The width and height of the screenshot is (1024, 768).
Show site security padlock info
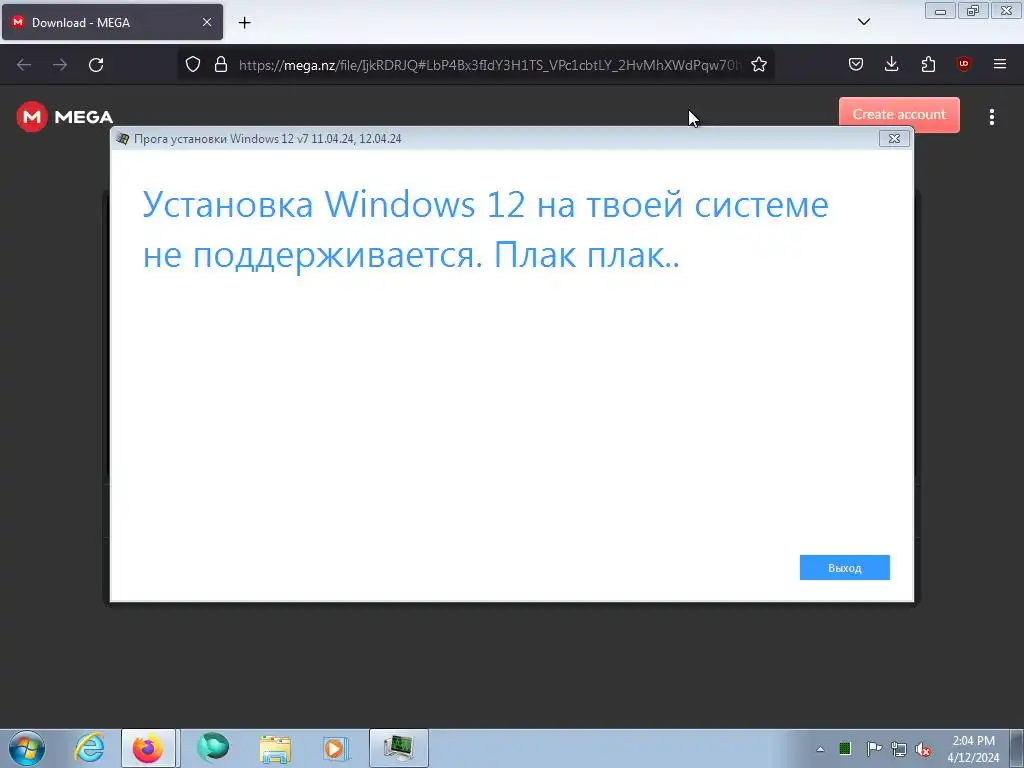[221, 64]
